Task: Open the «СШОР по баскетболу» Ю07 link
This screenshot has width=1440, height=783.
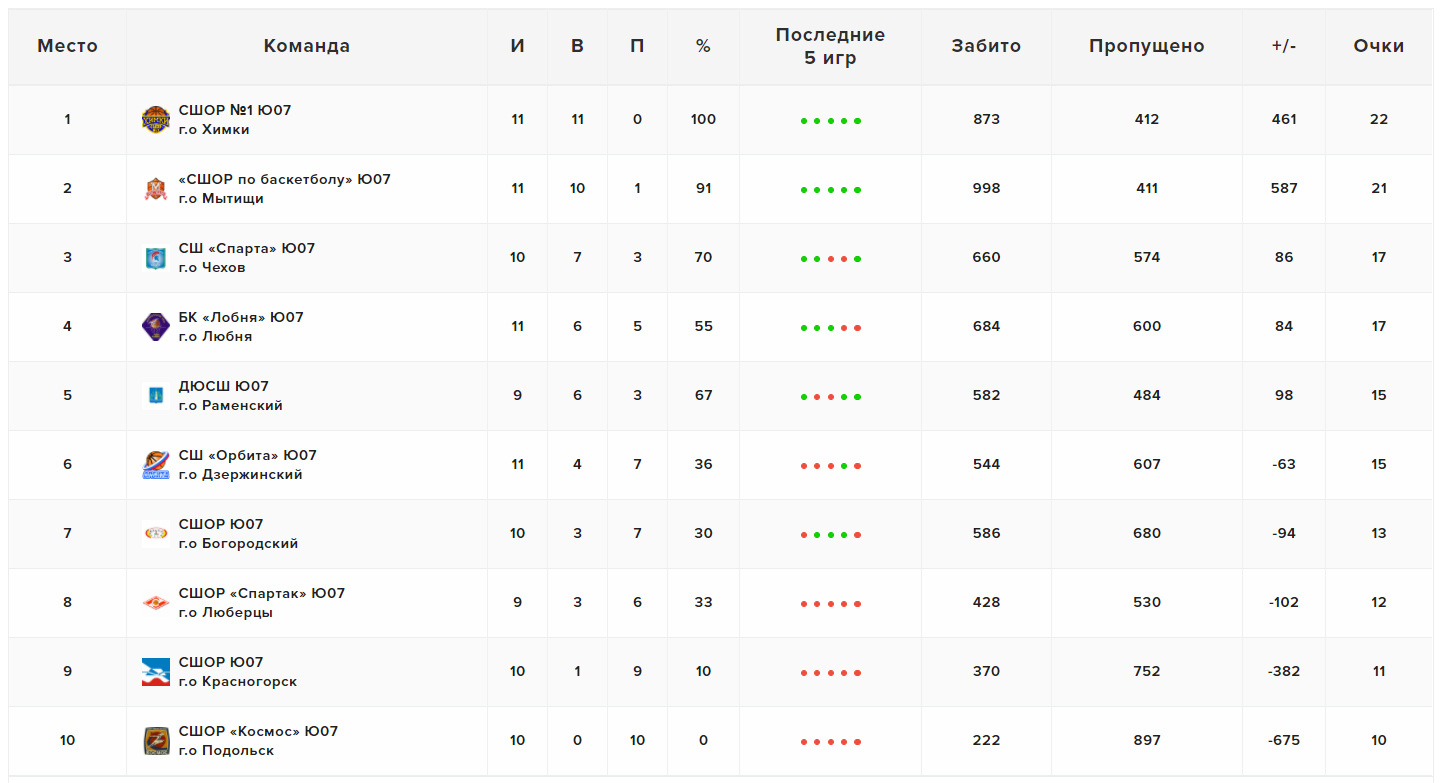Action: tap(284, 179)
